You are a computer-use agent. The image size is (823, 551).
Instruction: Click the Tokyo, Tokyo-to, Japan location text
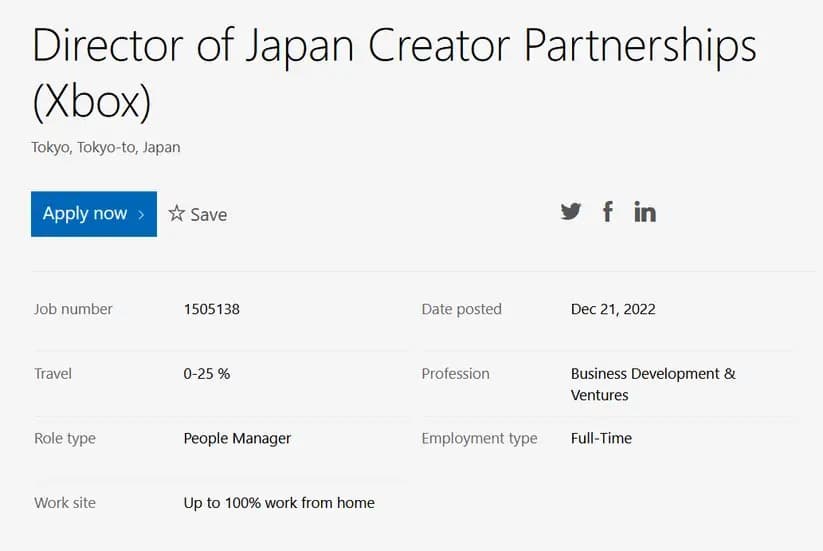pyautogui.click(x=106, y=147)
